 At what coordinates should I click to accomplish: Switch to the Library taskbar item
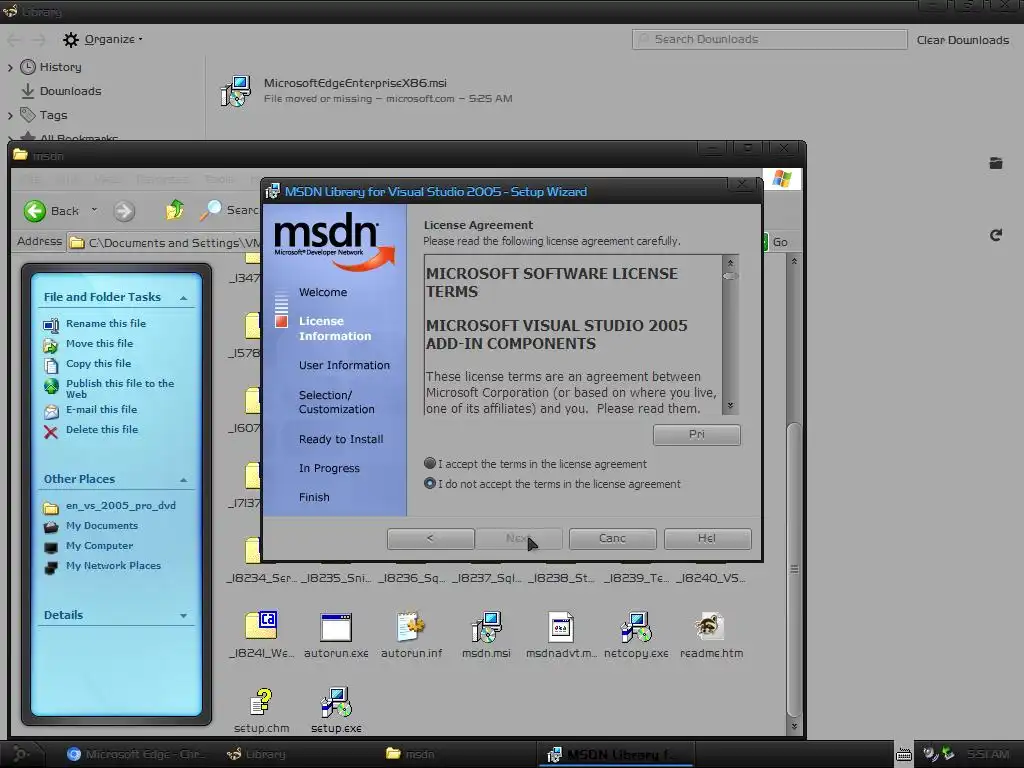[x=256, y=754]
